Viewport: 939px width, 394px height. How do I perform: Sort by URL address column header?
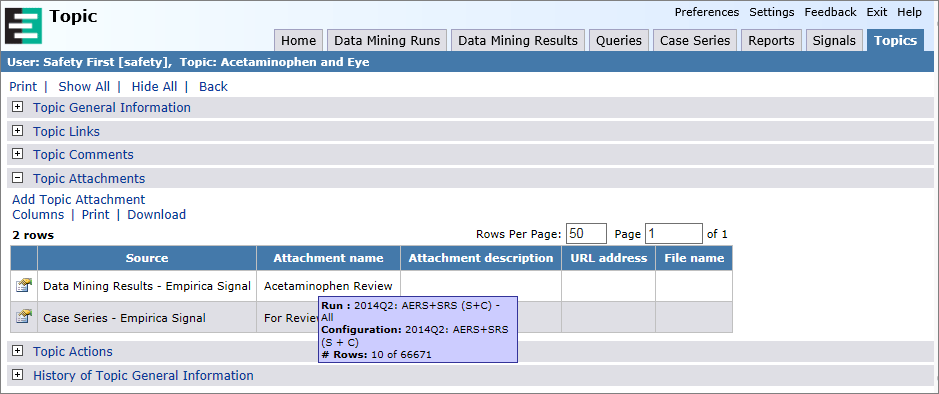pyautogui.click(x=608, y=258)
